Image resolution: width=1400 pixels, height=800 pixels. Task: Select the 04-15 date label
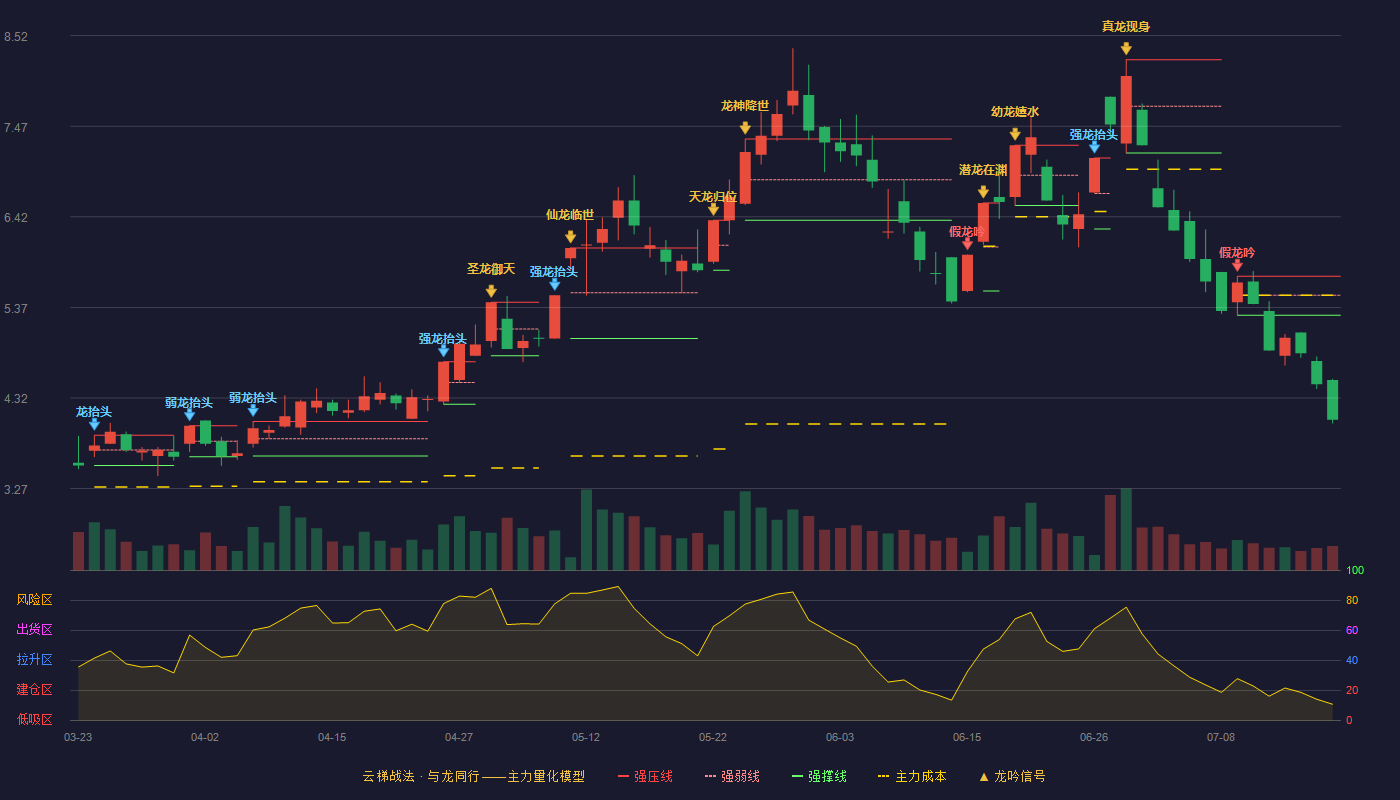(x=332, y=737)
